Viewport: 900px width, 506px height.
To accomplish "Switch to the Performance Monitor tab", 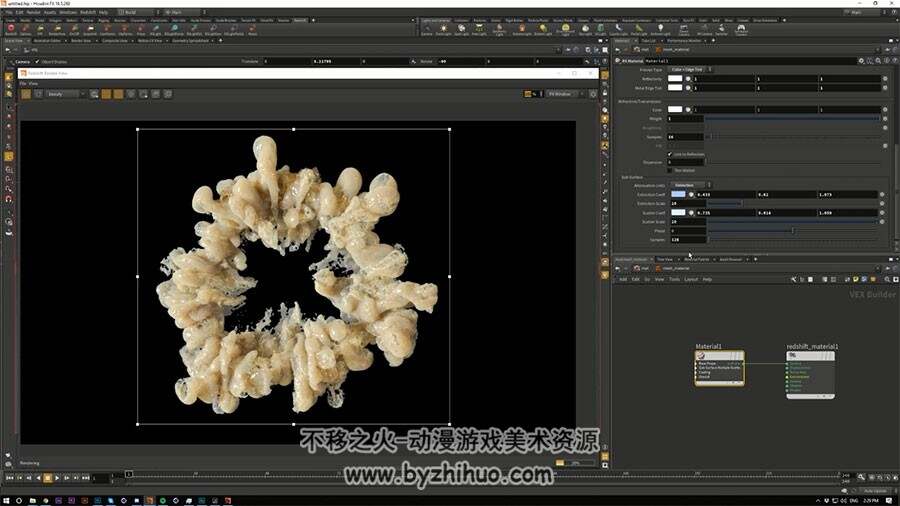I will 684,41.
